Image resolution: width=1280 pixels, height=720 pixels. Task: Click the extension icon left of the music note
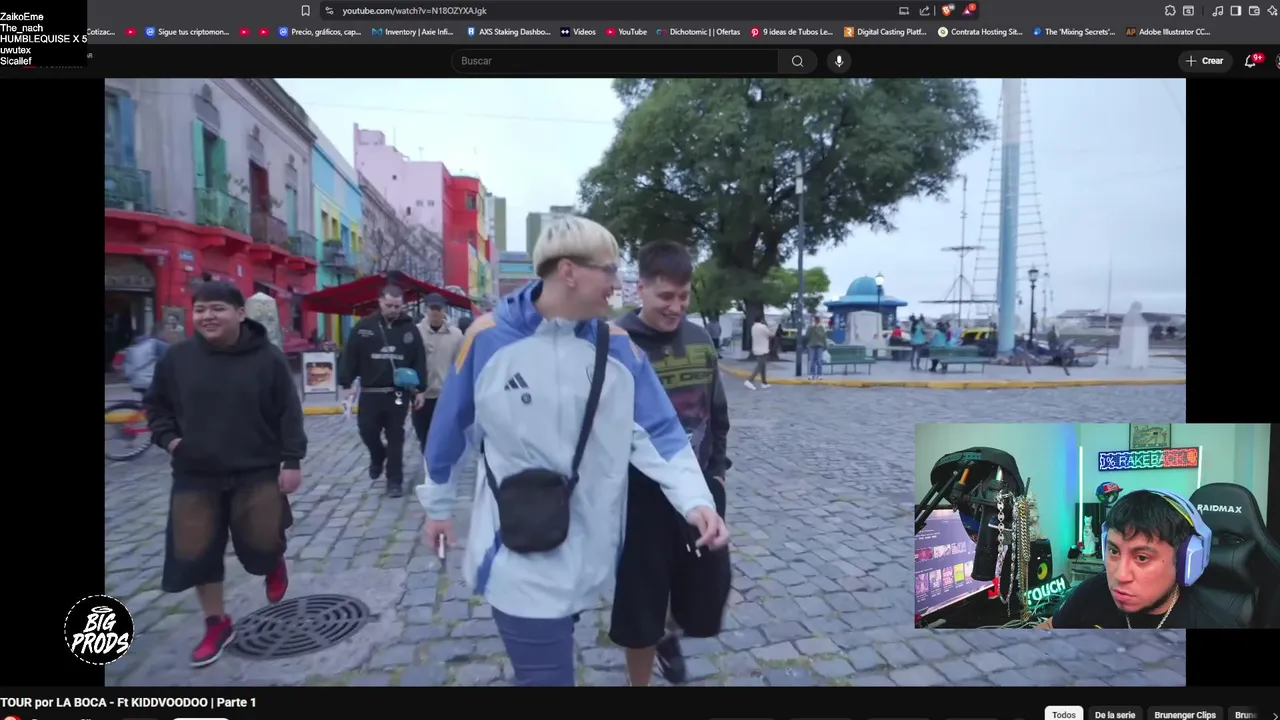click(1188, 10)
